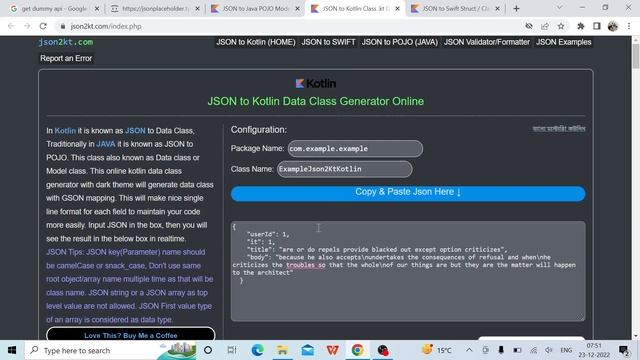Viewport: 640px width, 360px height.
Task: Open the taskbar clock 07:51
Action: 594,350
